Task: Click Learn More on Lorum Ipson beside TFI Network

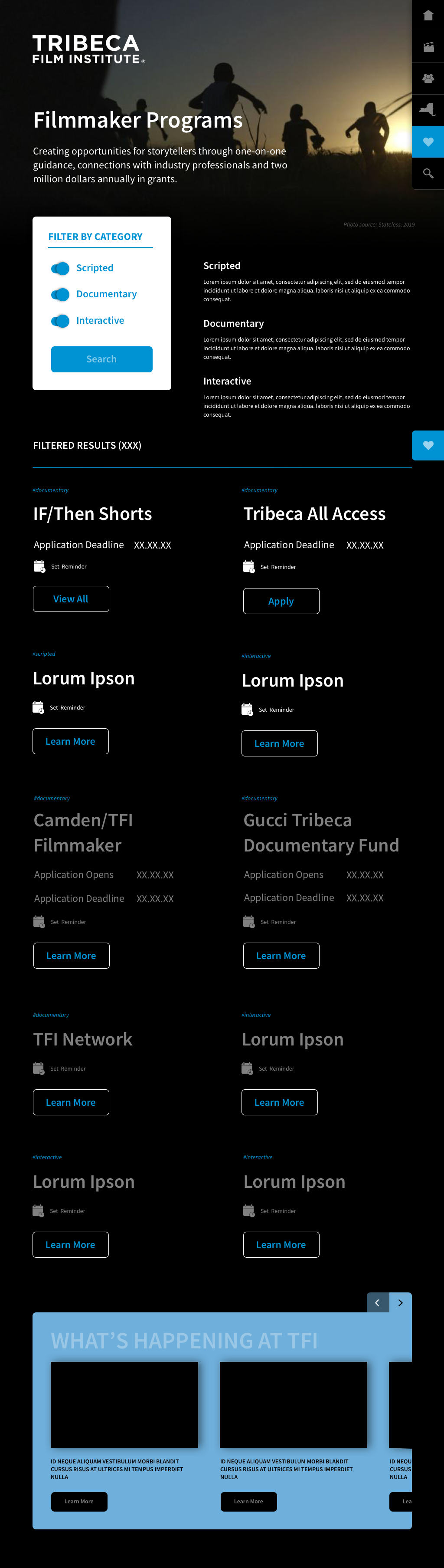Action: click(279, 1102)
